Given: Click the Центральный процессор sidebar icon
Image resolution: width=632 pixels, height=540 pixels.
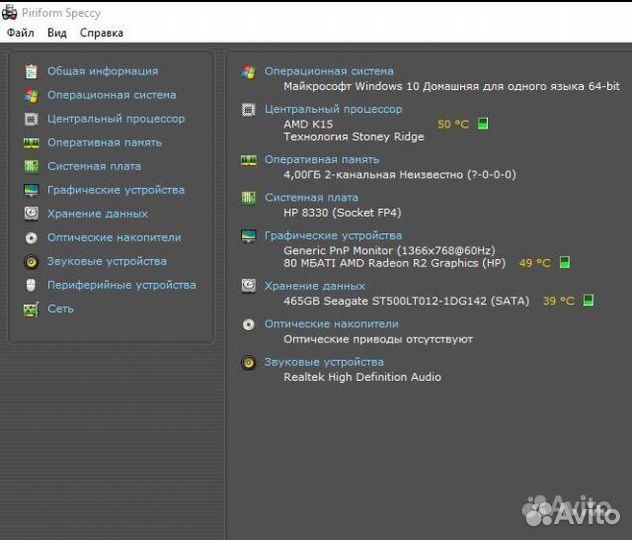Looking at the screenshot, I should click(31, 119).
